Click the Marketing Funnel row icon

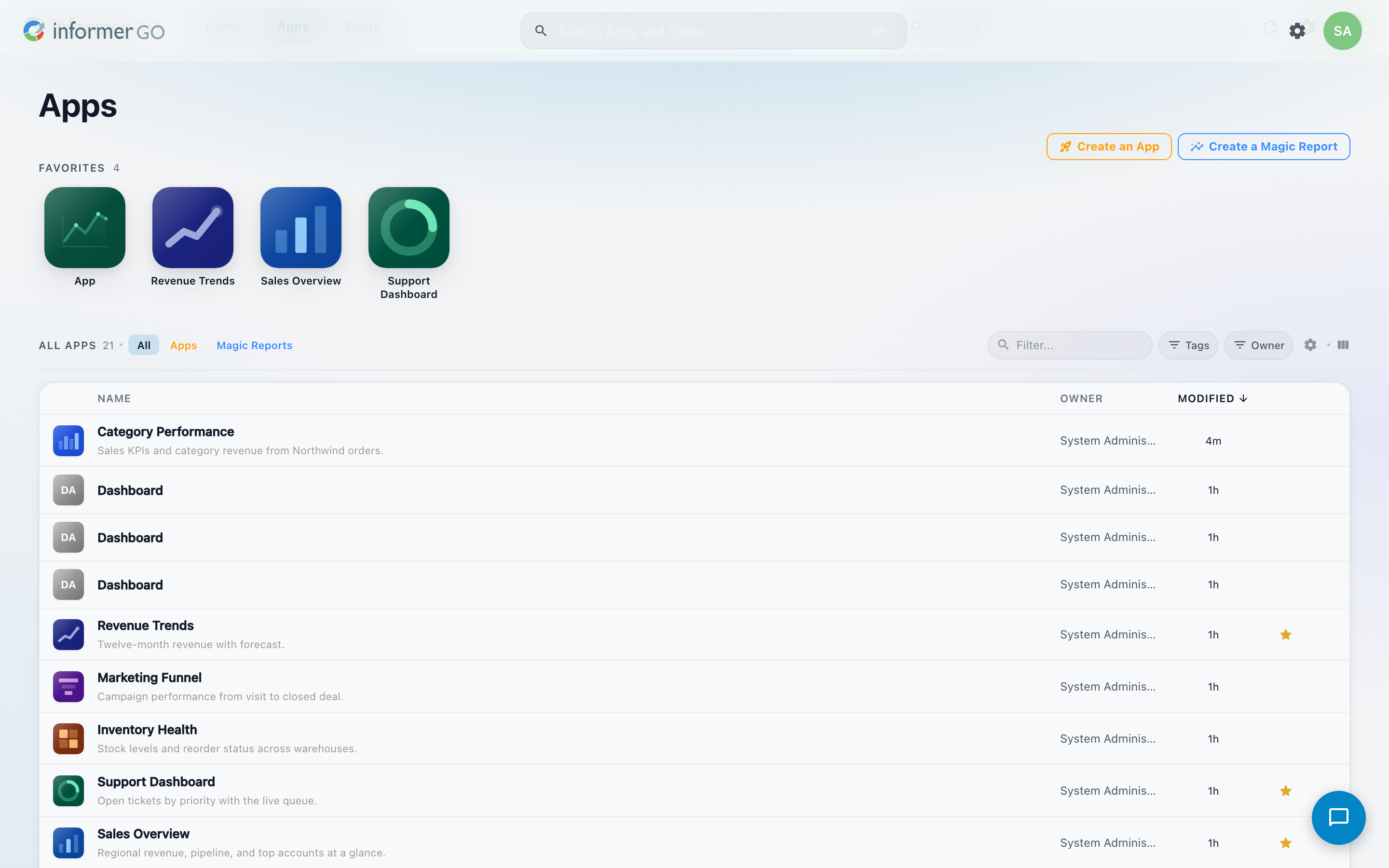(68, 687)
